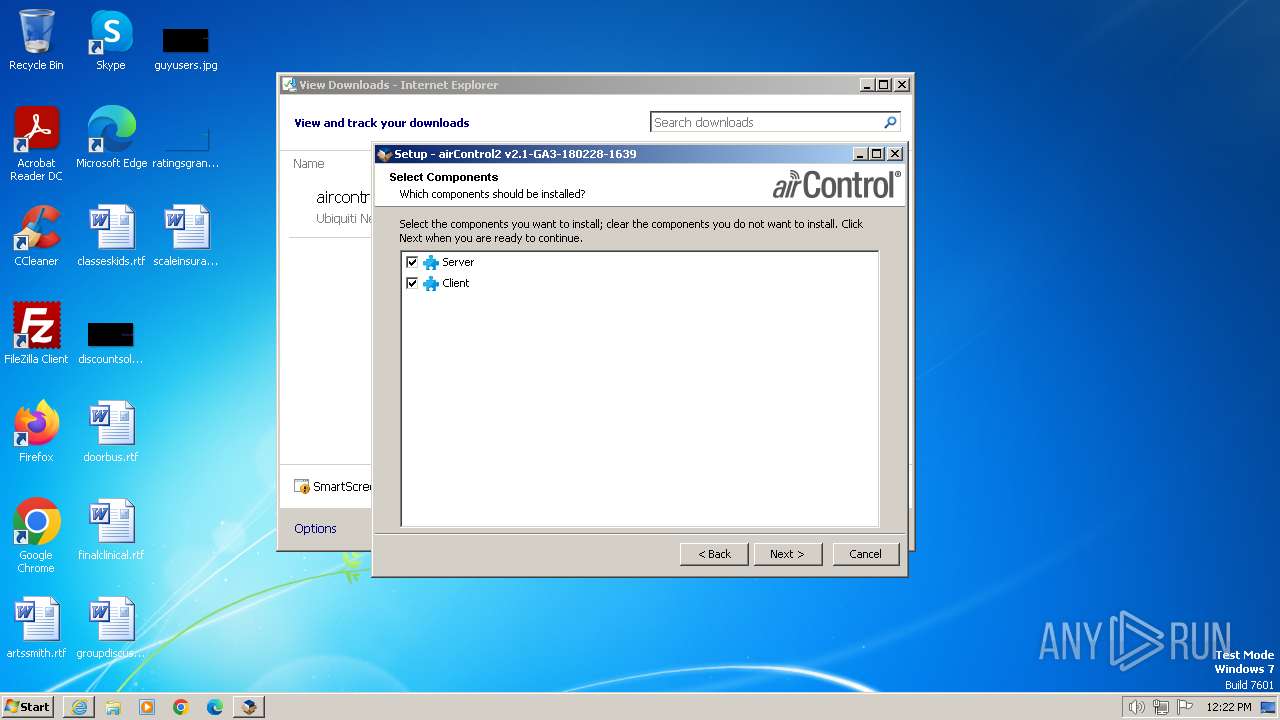The width and height of the screenshot is (1280, 720).
Task: Select the Client component label
Action: 456,283
